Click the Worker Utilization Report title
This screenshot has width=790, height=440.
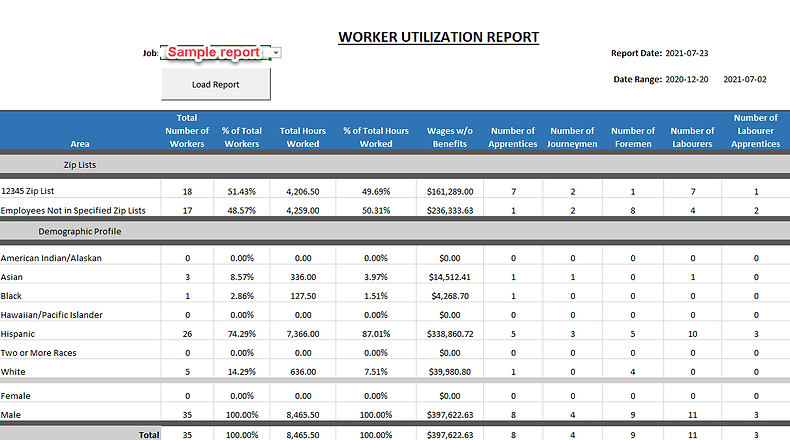(438, 37)
